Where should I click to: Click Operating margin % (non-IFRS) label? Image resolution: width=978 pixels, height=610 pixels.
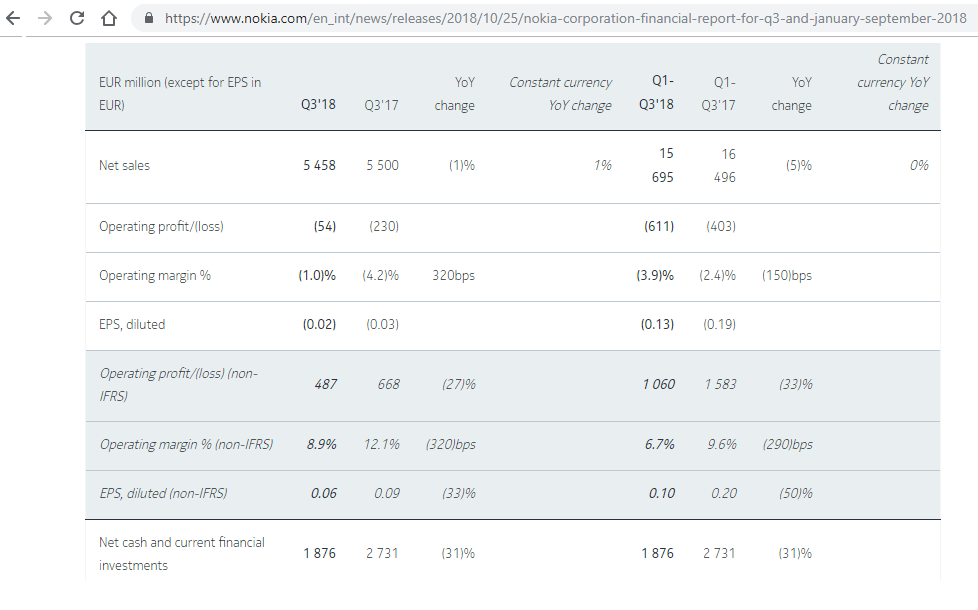(186, 445)
